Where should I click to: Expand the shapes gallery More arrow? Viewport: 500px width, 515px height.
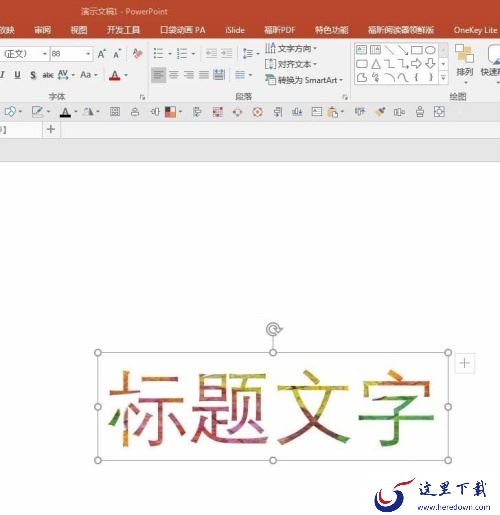point(443,78)
